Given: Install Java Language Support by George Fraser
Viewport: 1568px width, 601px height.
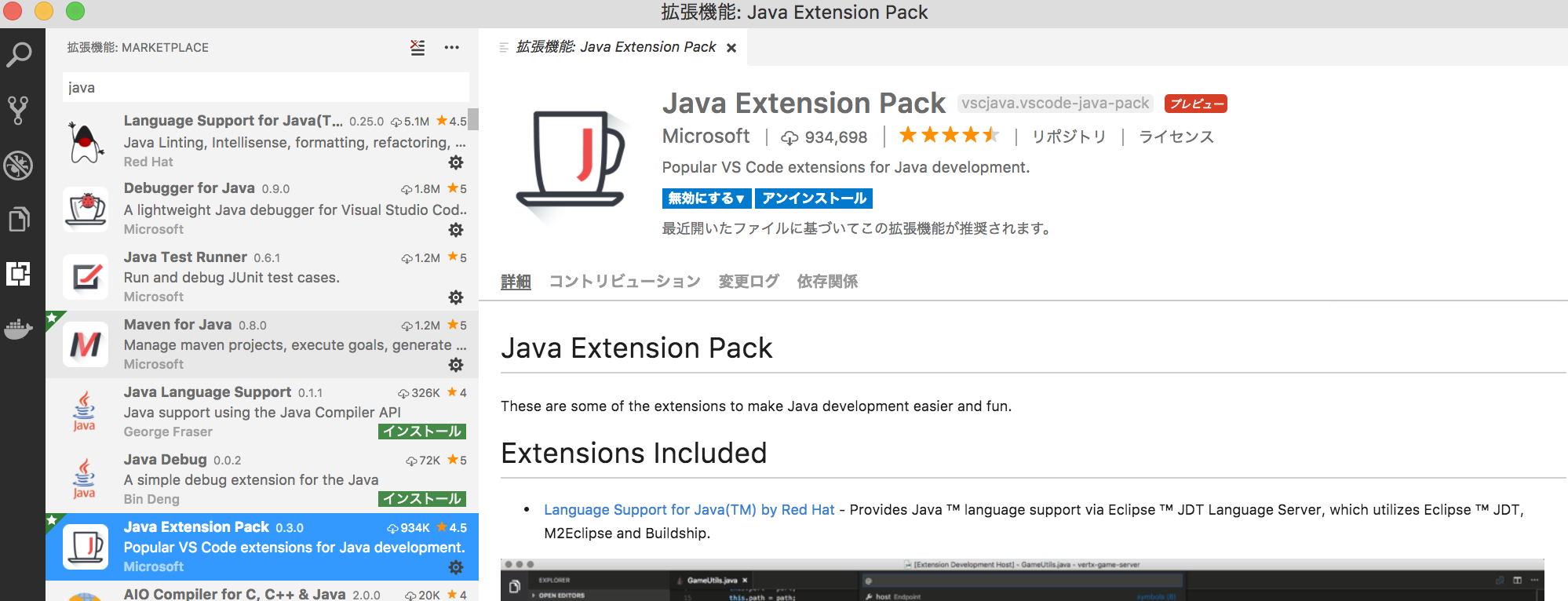Looking at the screenshot, I should pos(422,432).
